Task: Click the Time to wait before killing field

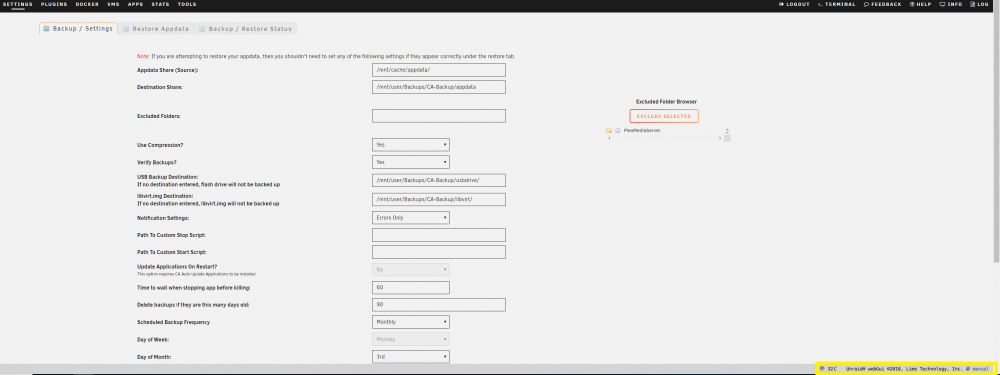Action: coord(411,288)
